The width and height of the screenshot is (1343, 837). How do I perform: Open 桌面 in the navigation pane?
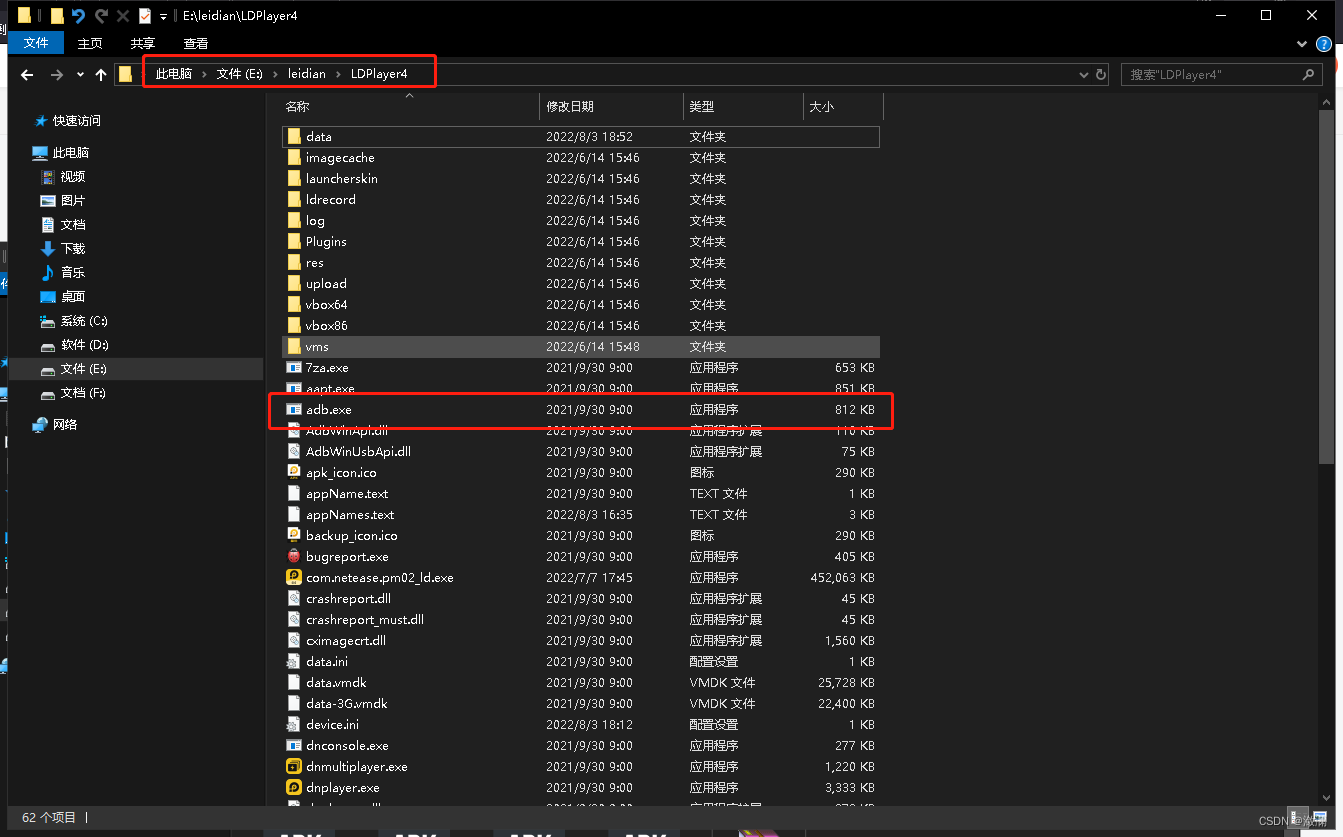[x=73, y=297]
